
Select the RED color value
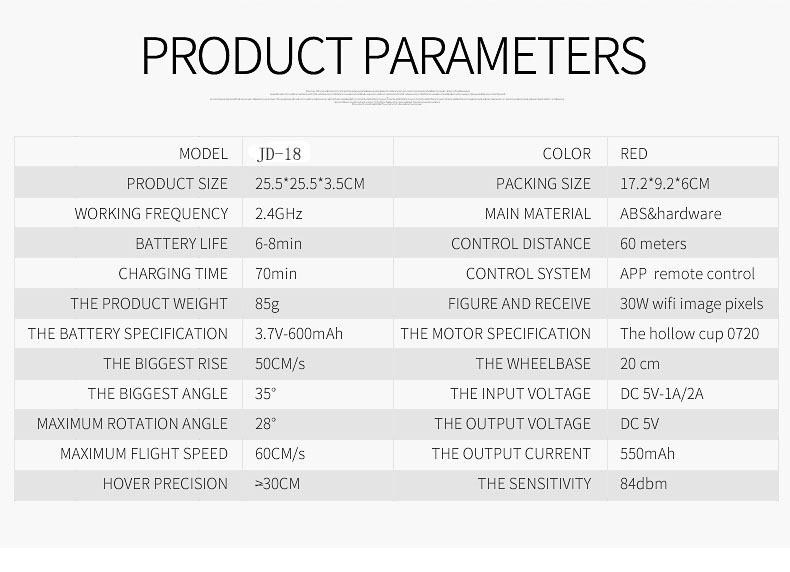(634, 154)
